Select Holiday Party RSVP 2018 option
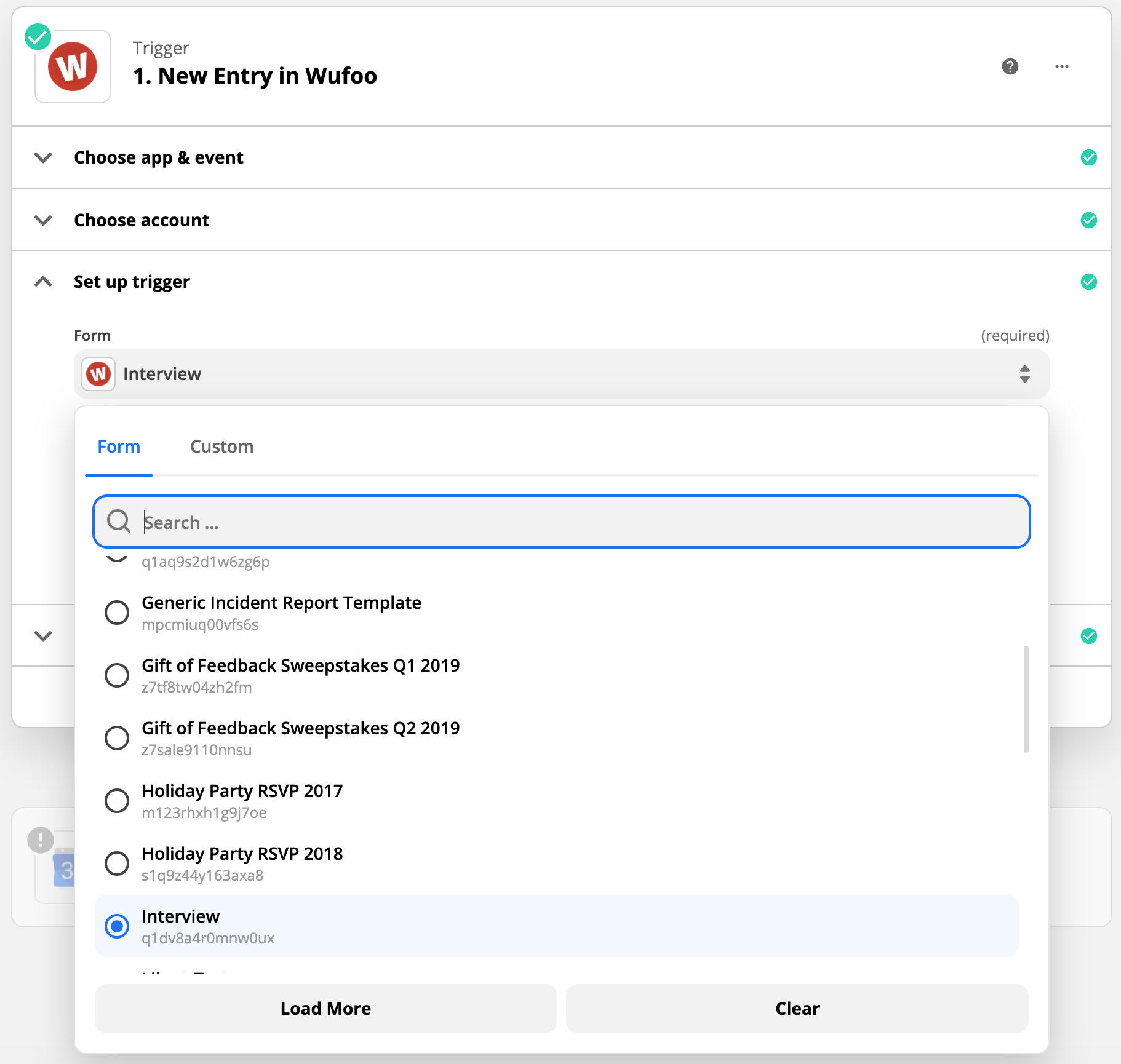Image resolution: width=1121 pixels, height=1064 pixels. [x=117, y=864]
